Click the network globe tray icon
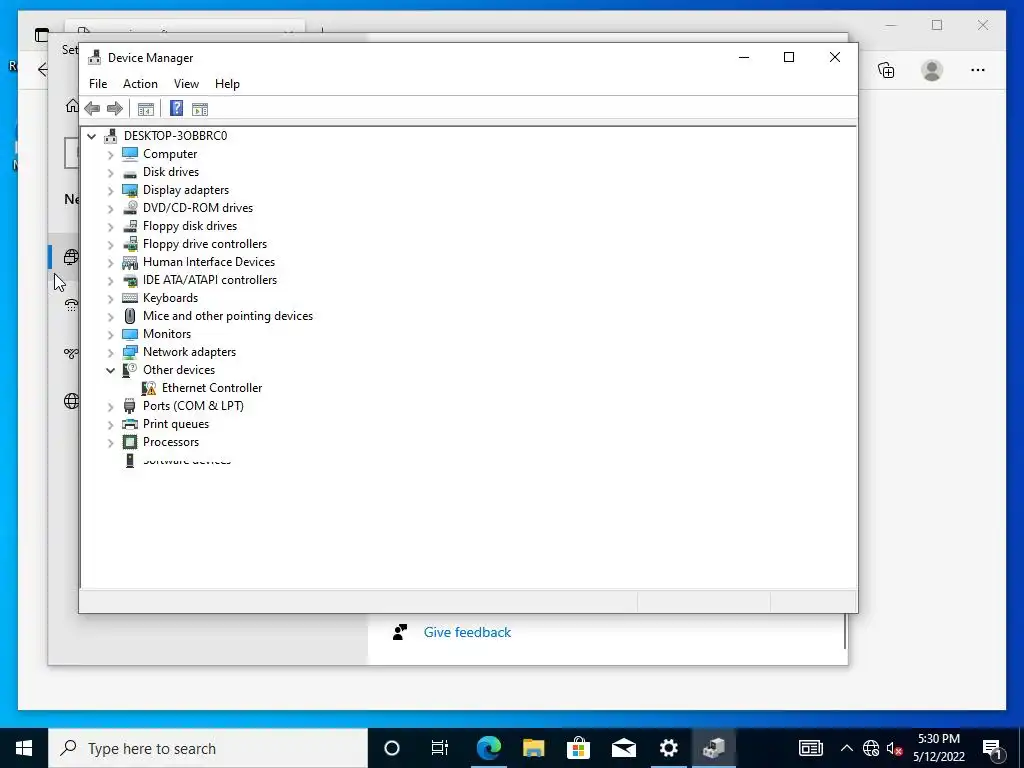This screenshot has width=1024, height=768. [x=871, y=748]
